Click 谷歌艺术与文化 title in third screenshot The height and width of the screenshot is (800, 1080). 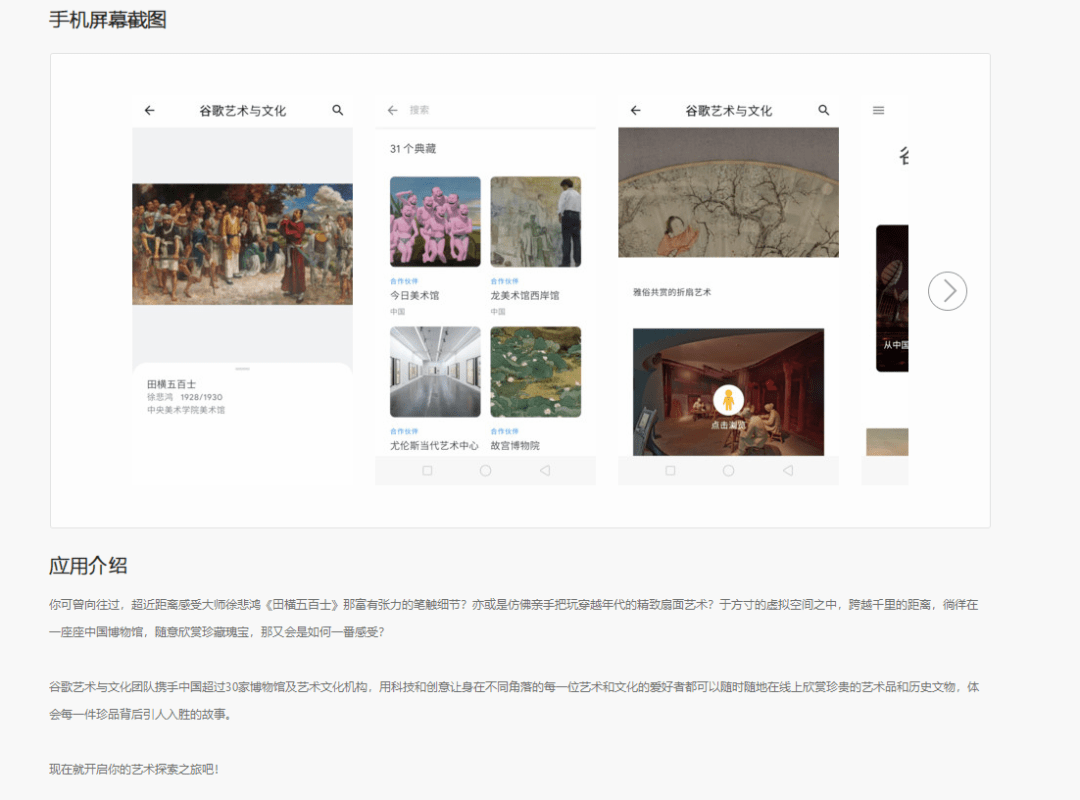pyautogui.click(x=728, y=111)
